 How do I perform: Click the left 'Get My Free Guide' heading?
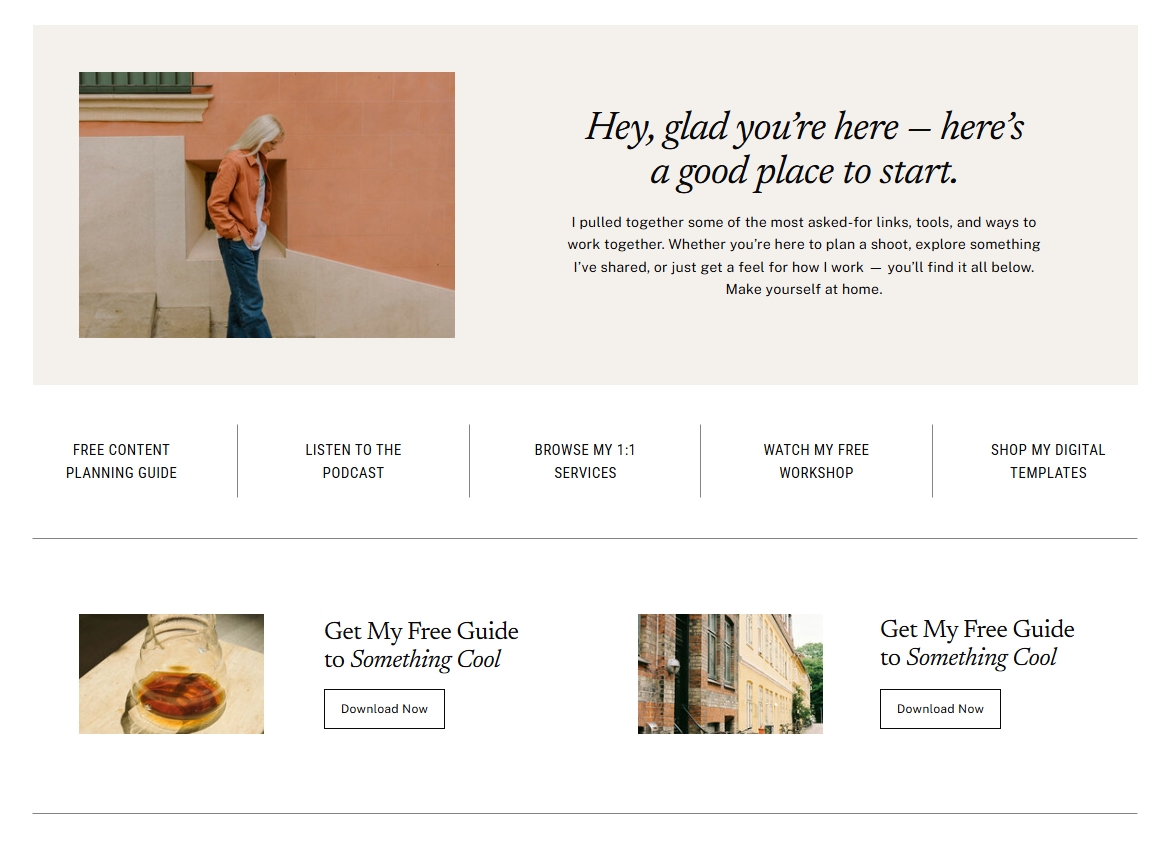point(421,631)
